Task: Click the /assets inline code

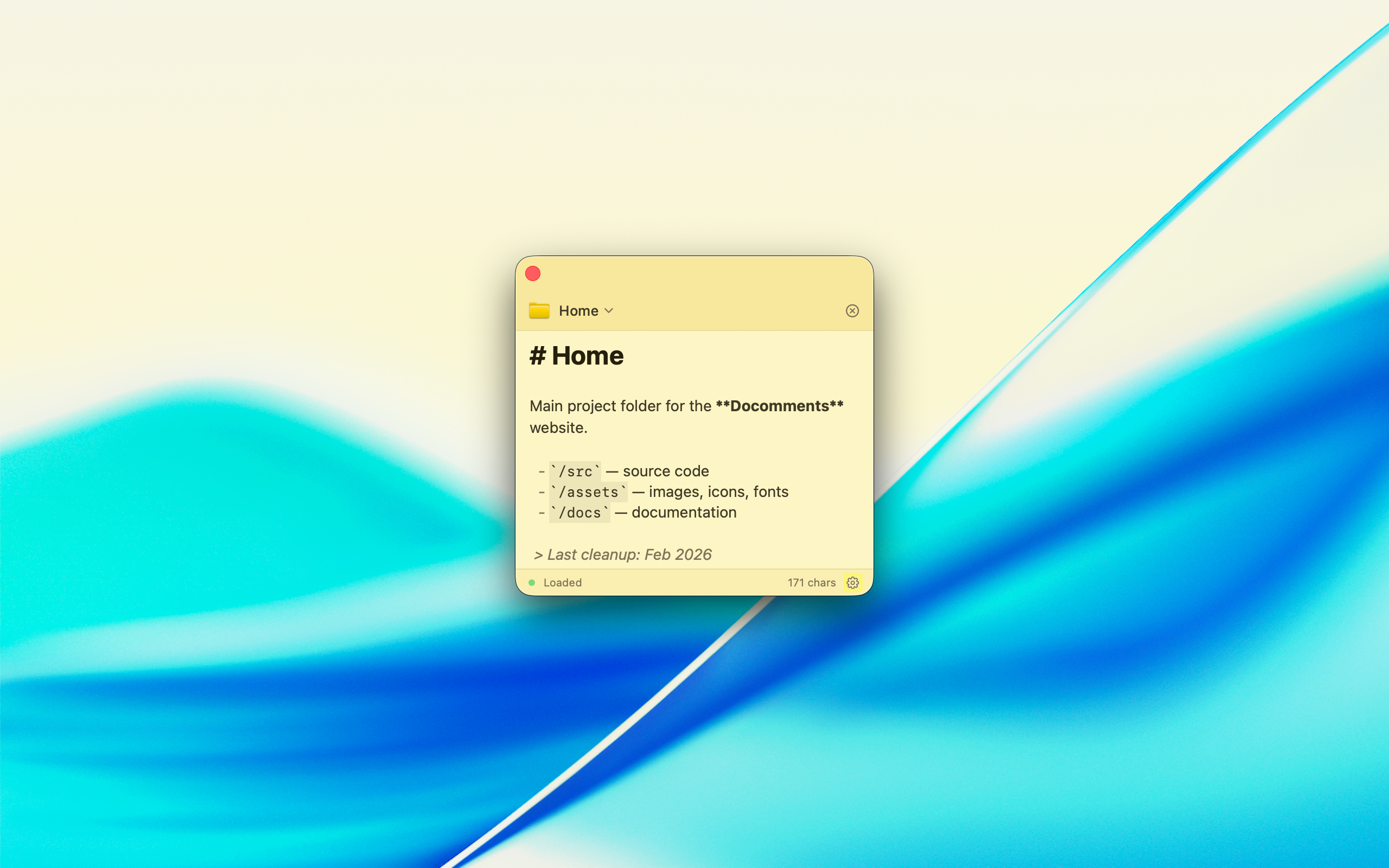Action: [588, 492]
